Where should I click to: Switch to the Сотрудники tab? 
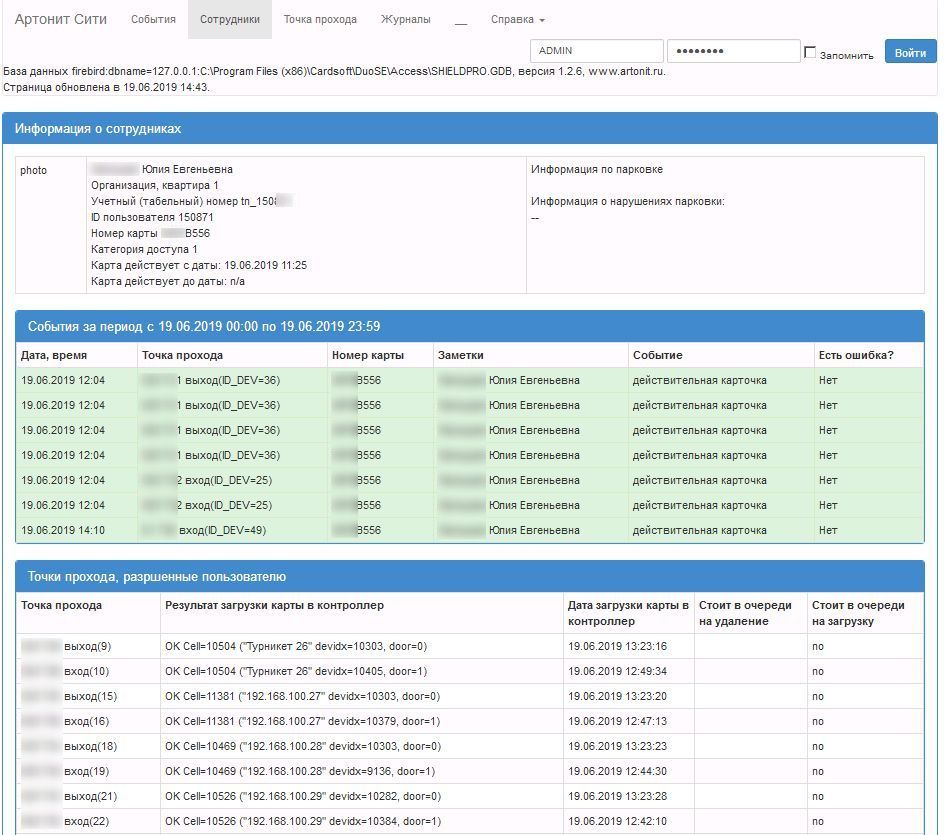coord(229,19)
